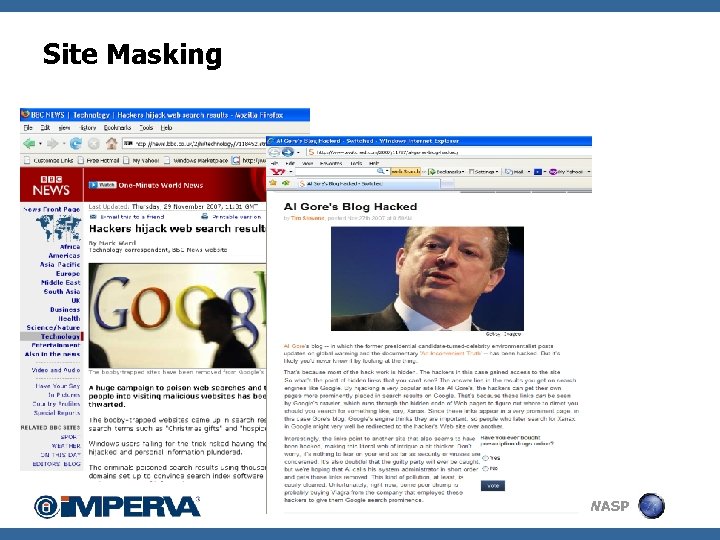Click the Back button in Internet Explorer
This screenshot has height=540, width=720.
coord(274,152)
